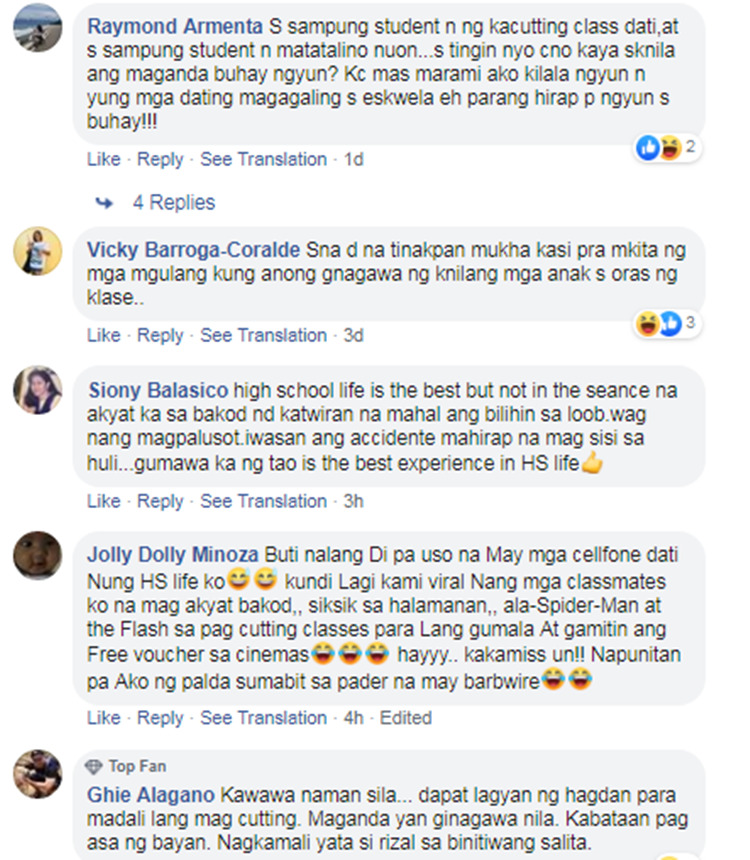This screenshot has width=750, height=860.
Task: Open Vicky Barroga-Coralde's profile picture
Action: (37, 251)
